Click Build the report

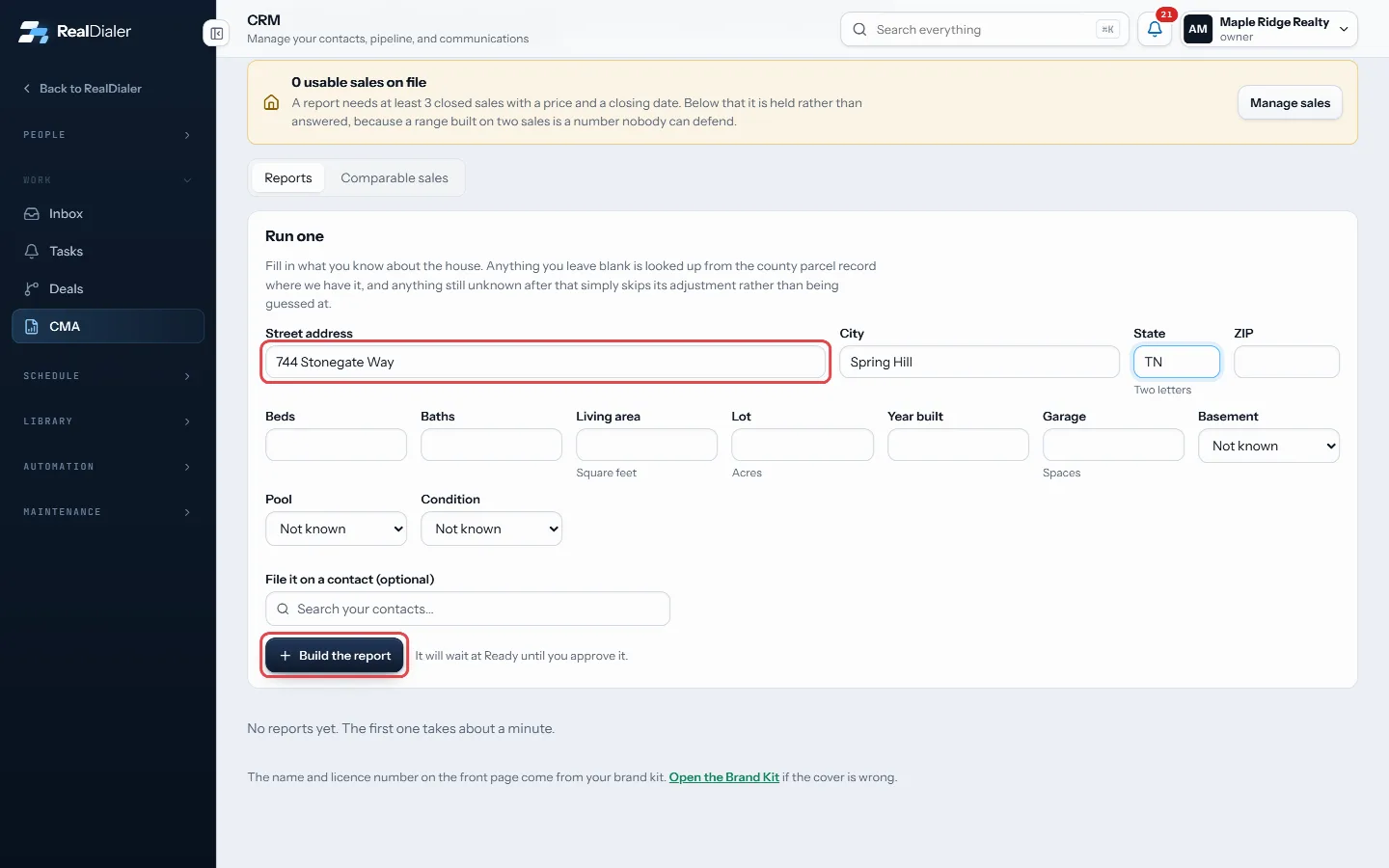tap(335, 656)
